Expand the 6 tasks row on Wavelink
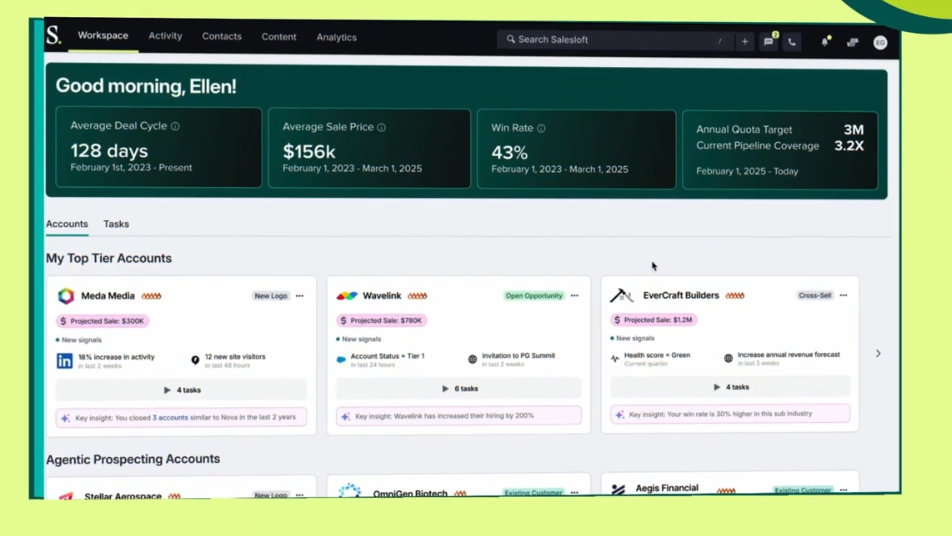This screenshot has height=536, width=952. 459,388
